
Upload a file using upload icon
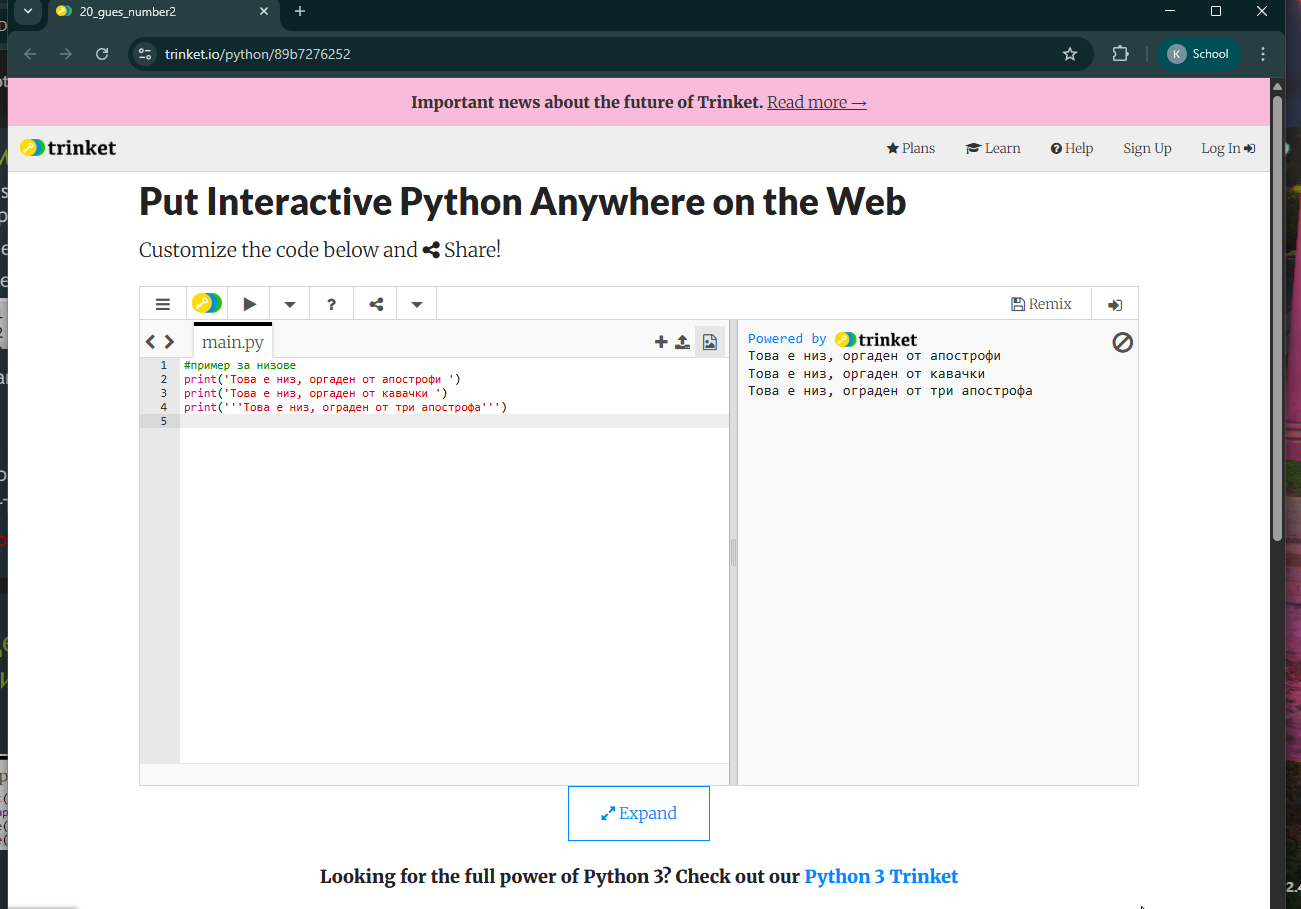(682, 342)
